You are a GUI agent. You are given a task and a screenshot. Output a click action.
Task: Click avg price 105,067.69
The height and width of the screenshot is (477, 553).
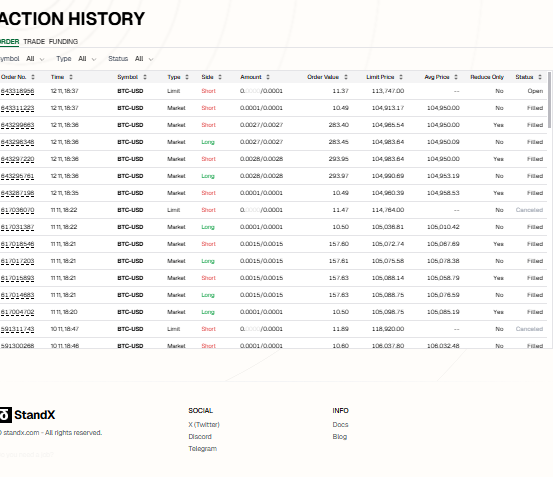pos(443,244)
